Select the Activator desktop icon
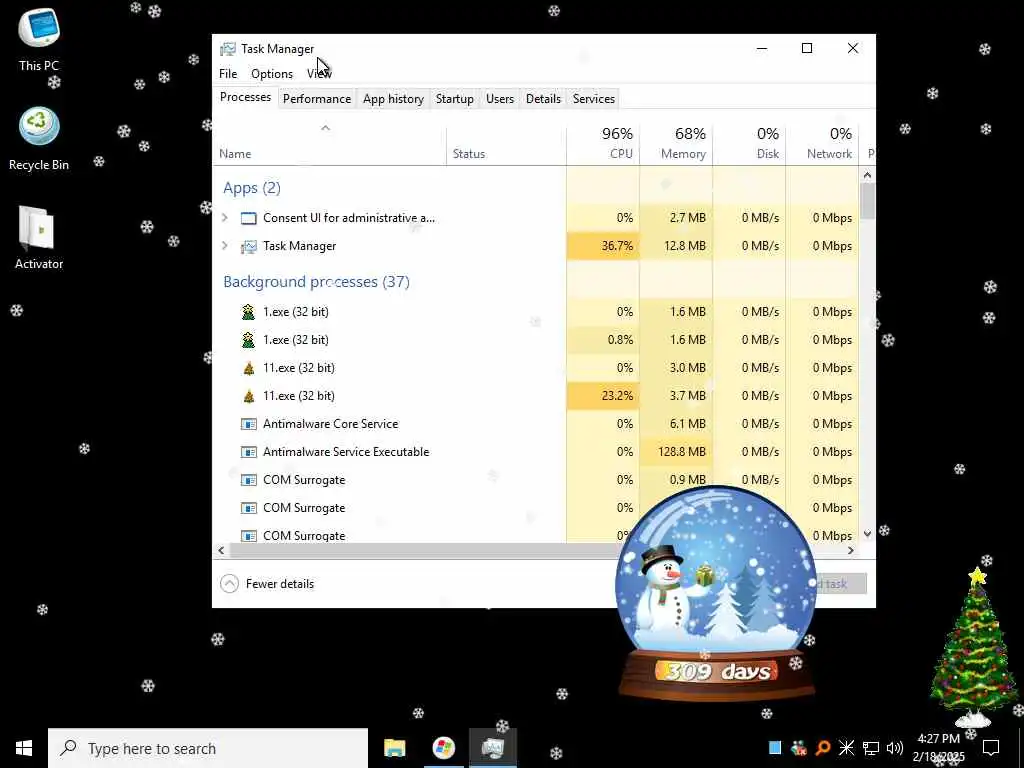Viewport: 1024px width, 768px height. click(39, 237)
